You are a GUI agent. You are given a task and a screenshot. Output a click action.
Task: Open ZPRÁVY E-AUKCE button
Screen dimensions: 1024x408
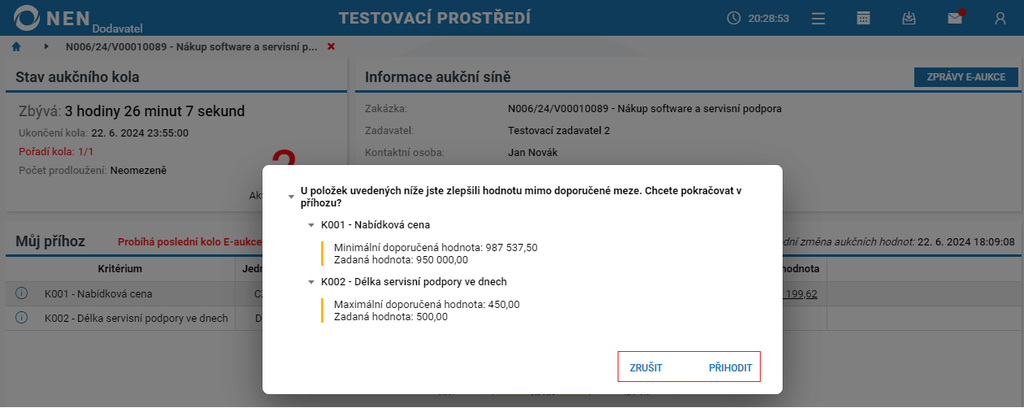pos(968,77)
